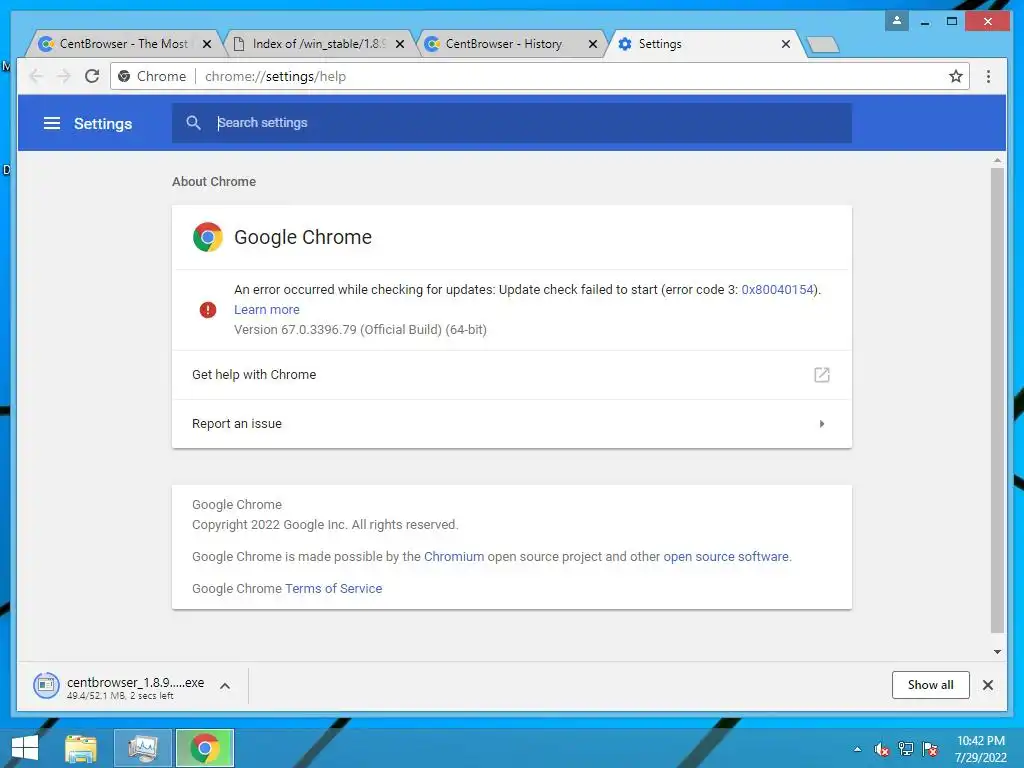The height and width of the screenshot is (768, 1024).
Task: Click Version 67.0.3396.79 text
Action: pyautogui.click(x=360, y=330)
